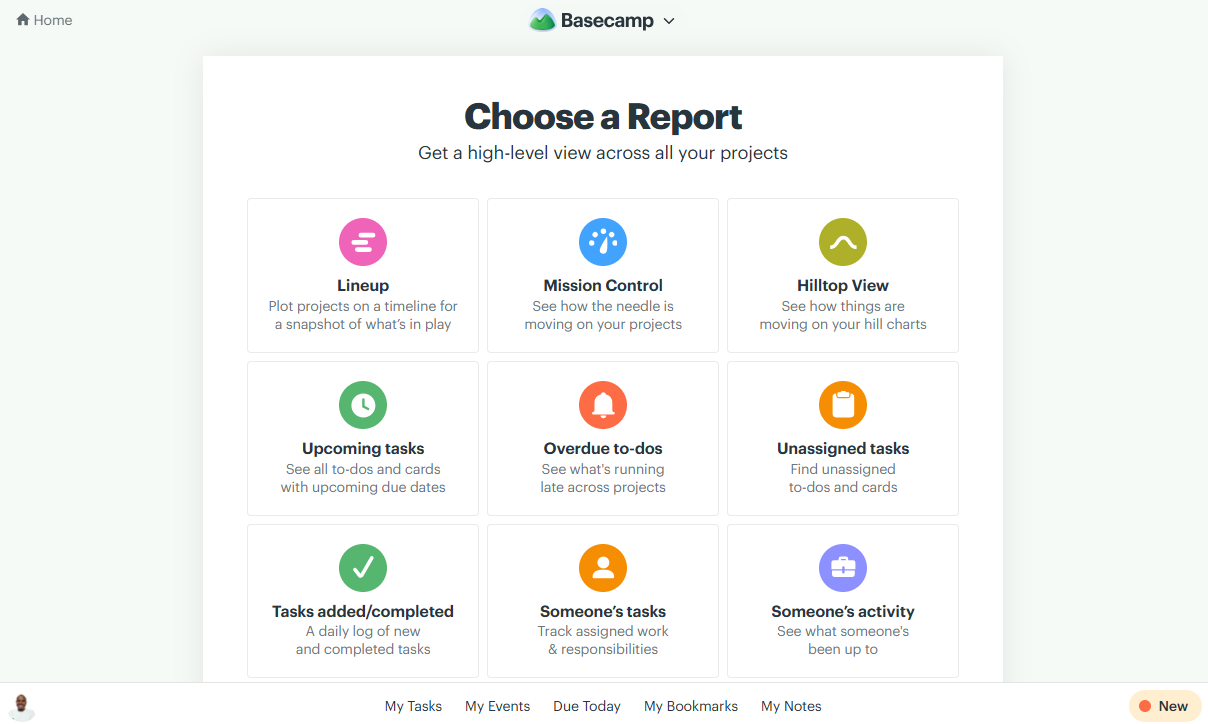The image size is (1208, 724).
Task: Click 'with upcoming due dates' description
Action: 363,487
